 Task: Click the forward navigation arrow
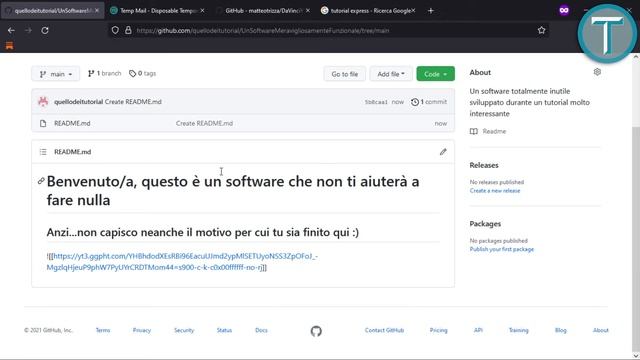coord(28,30)
